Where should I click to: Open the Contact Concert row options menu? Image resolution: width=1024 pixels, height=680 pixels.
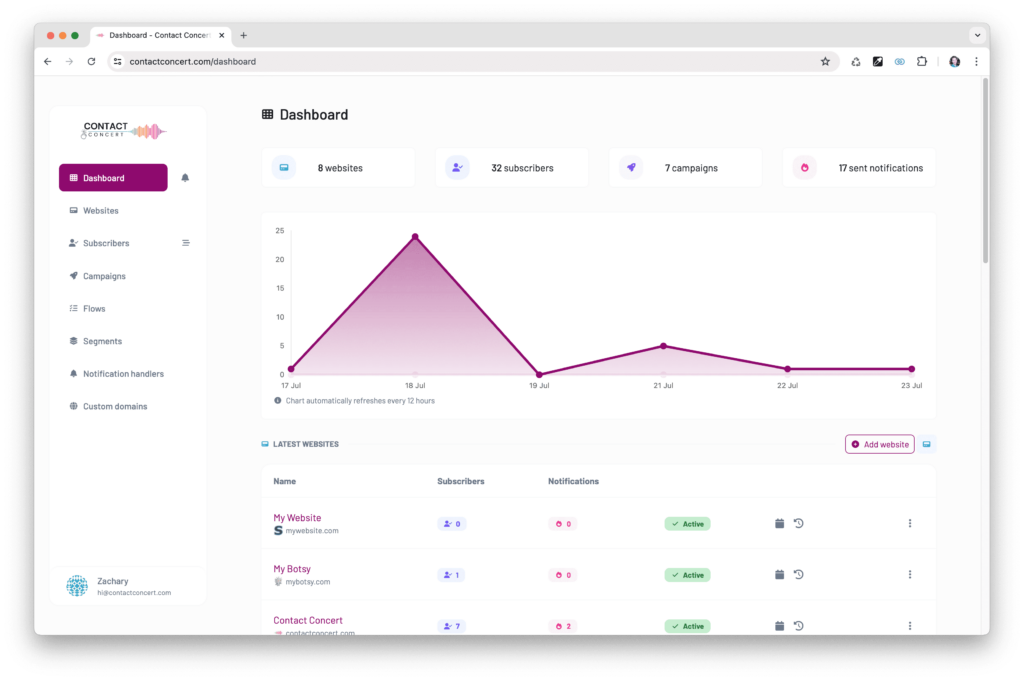coord(910,625)
